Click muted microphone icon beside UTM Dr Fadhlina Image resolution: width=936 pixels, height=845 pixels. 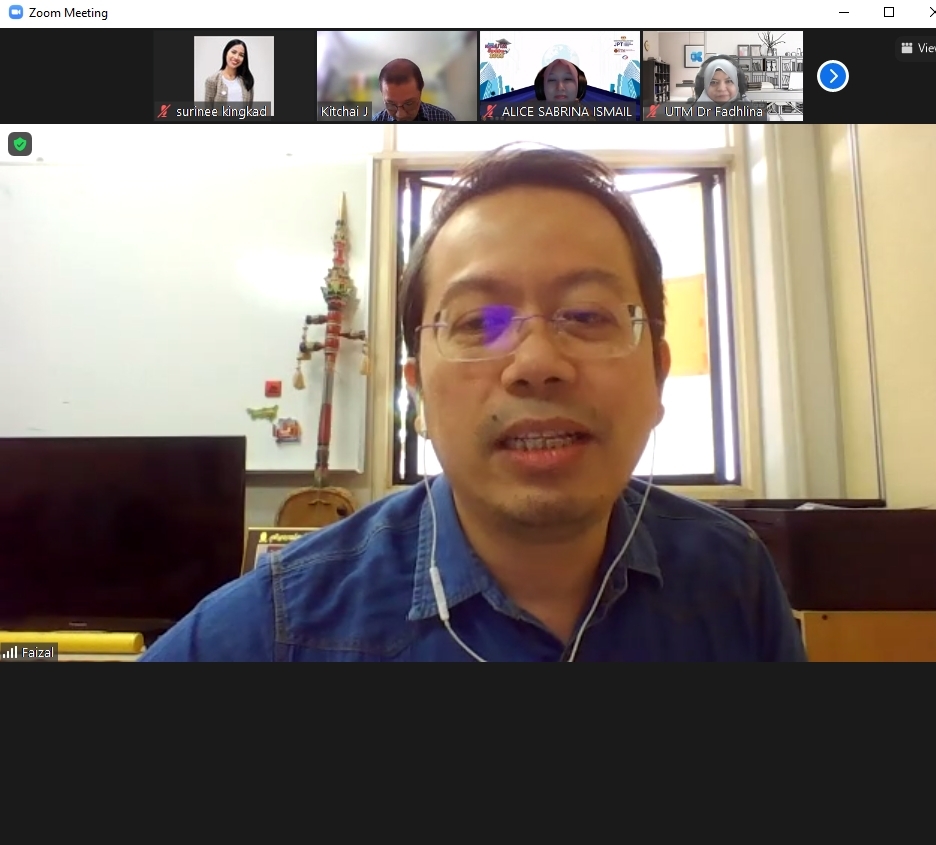(653, 112)
